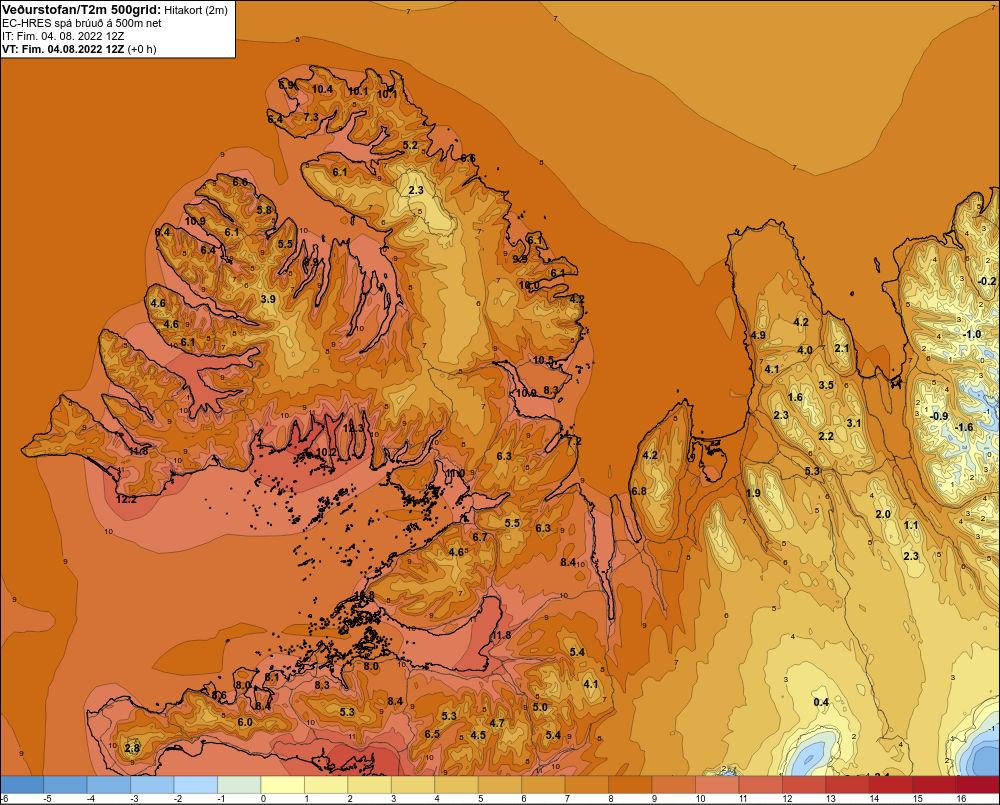This screenshot has width=1000, height=805.
Task: Click the 2.0 temperature label
Action: (883, 514)
